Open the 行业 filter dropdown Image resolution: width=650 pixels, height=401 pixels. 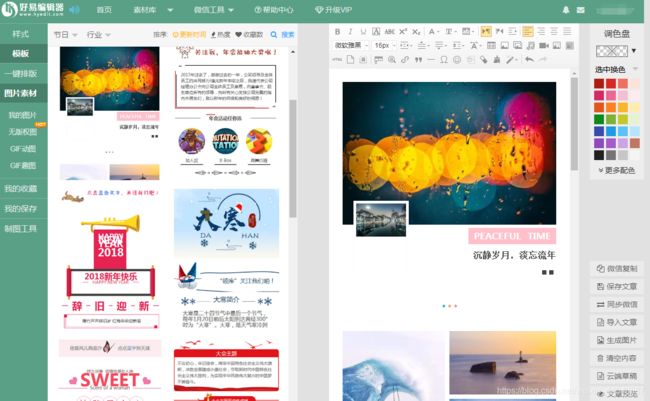tap(98, 35)
